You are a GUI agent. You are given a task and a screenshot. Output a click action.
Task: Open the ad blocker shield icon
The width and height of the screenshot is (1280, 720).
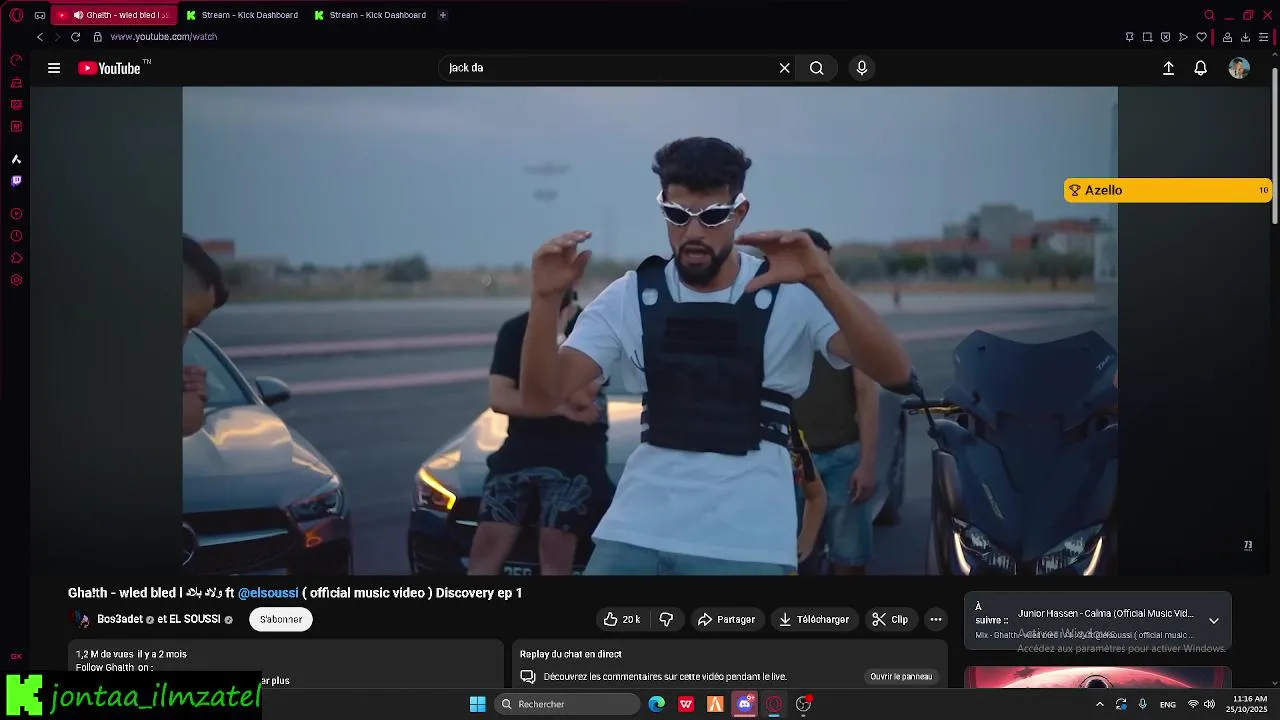1165,37
